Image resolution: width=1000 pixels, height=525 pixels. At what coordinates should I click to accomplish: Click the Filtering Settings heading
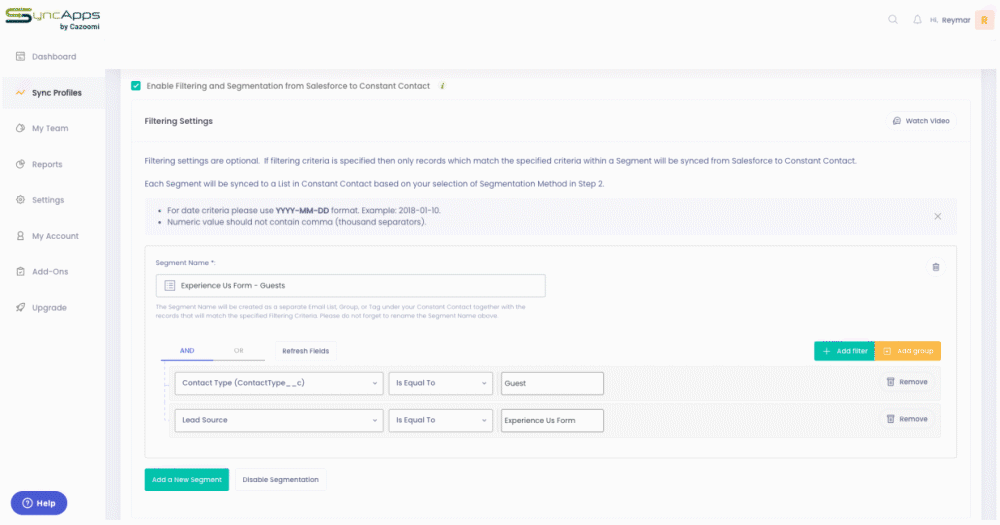[179, 121]
